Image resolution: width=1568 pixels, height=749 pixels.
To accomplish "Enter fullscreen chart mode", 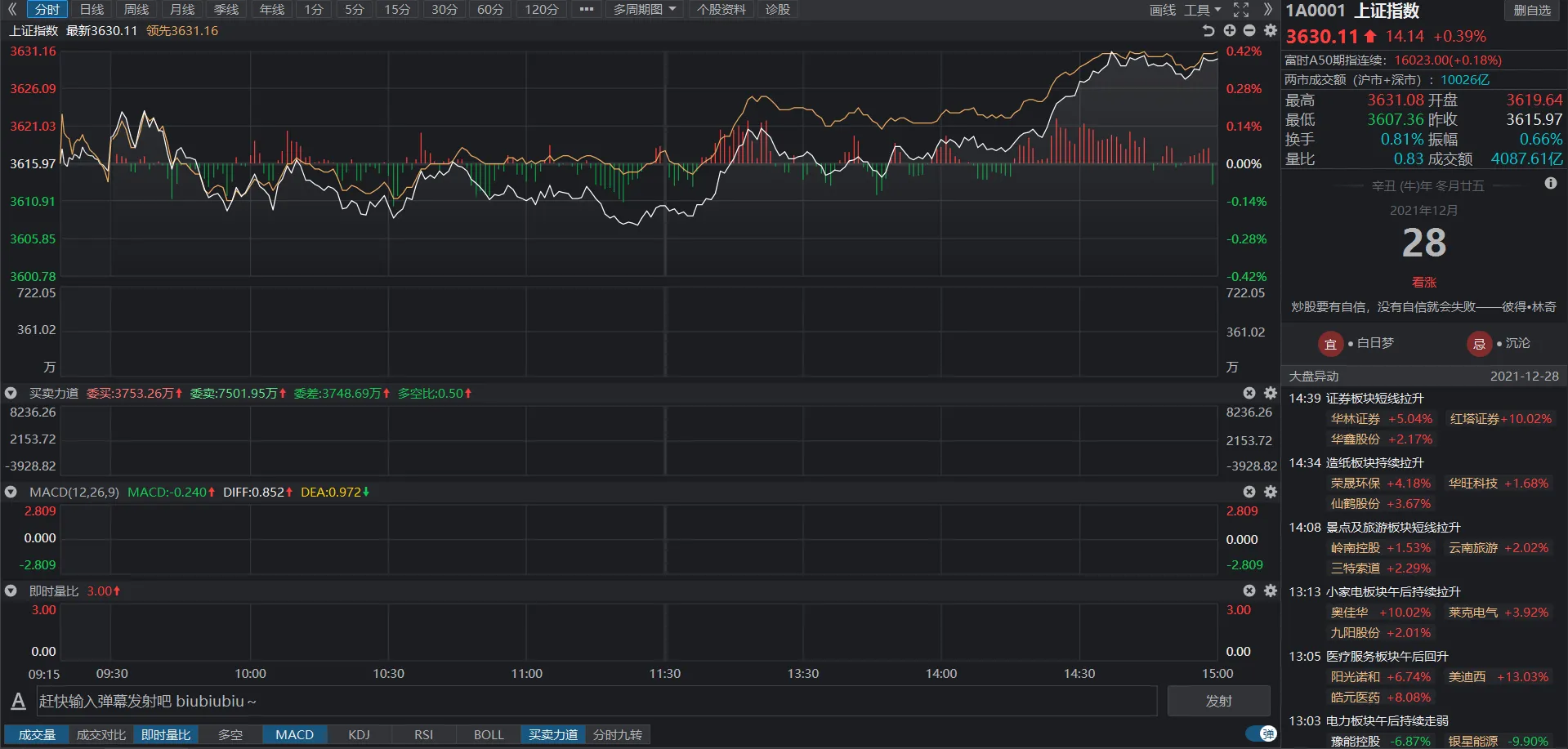I will pos(1241,10).
